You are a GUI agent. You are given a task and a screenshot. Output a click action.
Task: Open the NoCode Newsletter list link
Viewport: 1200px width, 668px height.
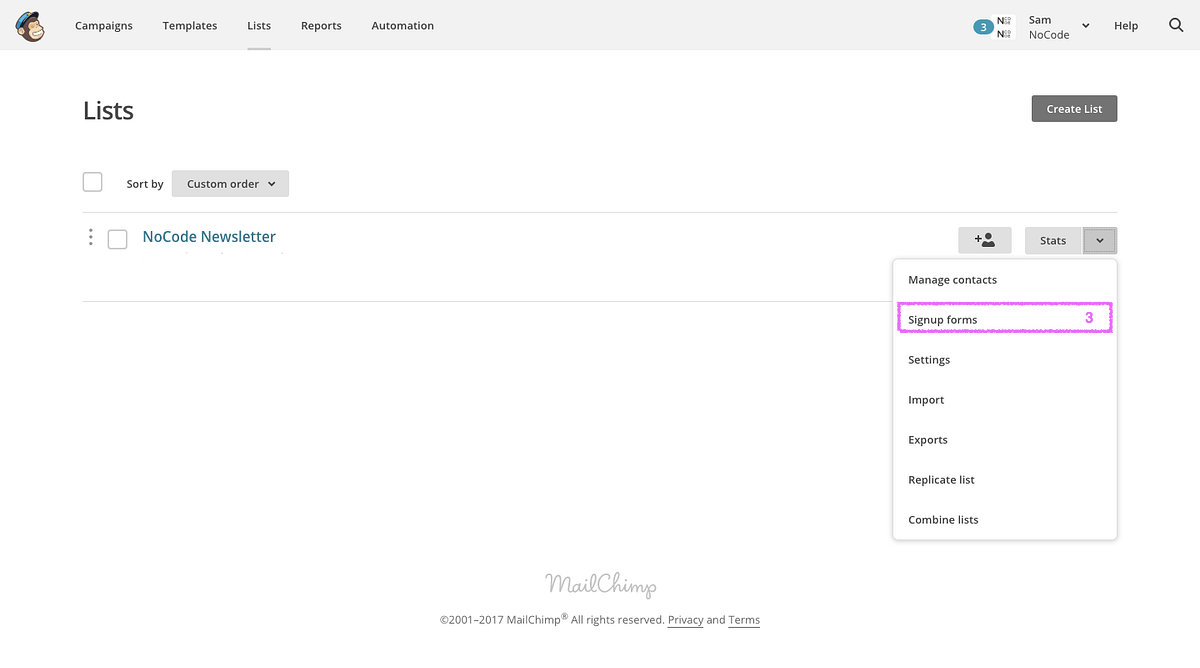[209, 237]
